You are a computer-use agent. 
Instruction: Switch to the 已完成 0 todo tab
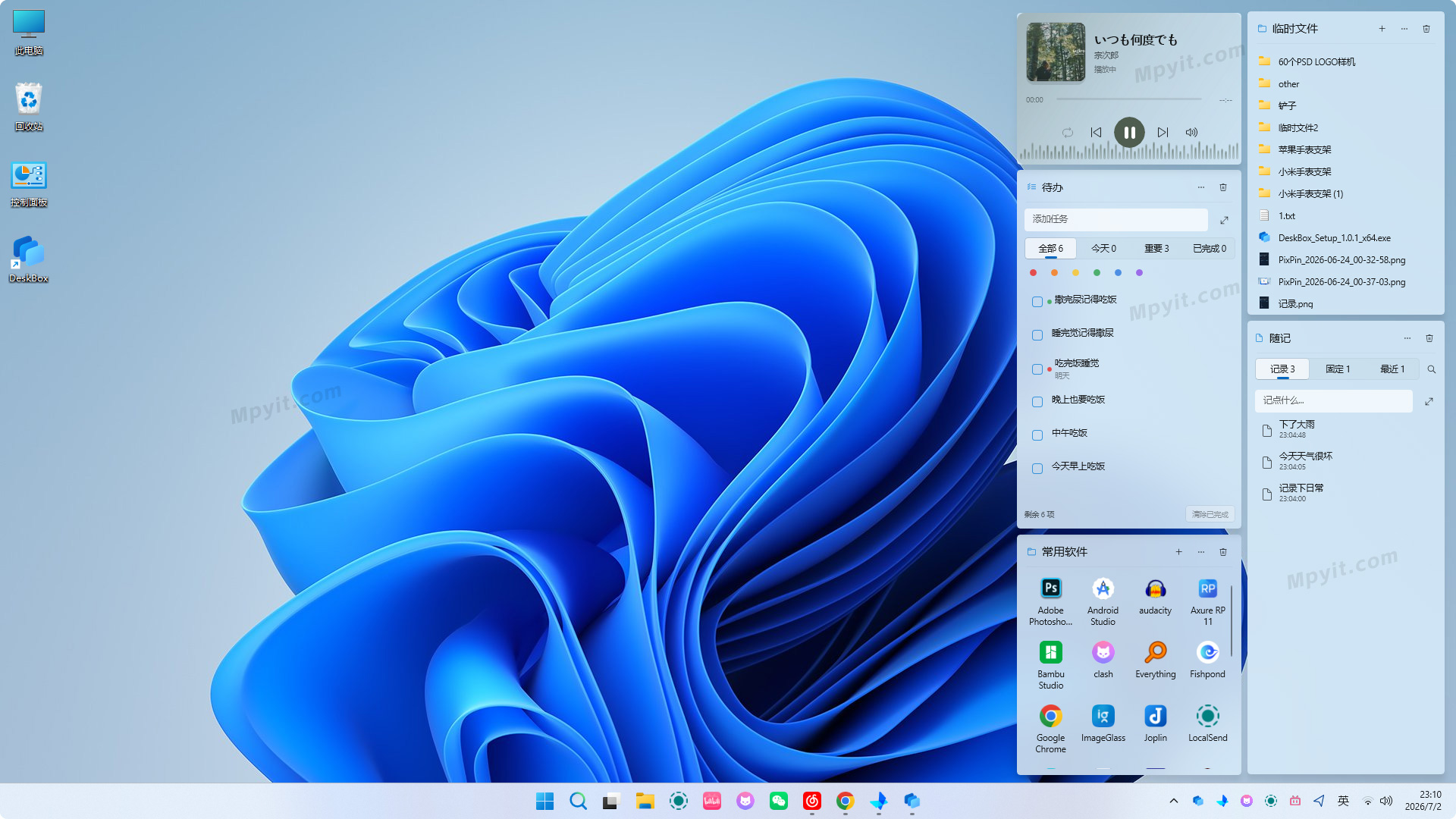pyautogui.click(x=1209, y=249)
